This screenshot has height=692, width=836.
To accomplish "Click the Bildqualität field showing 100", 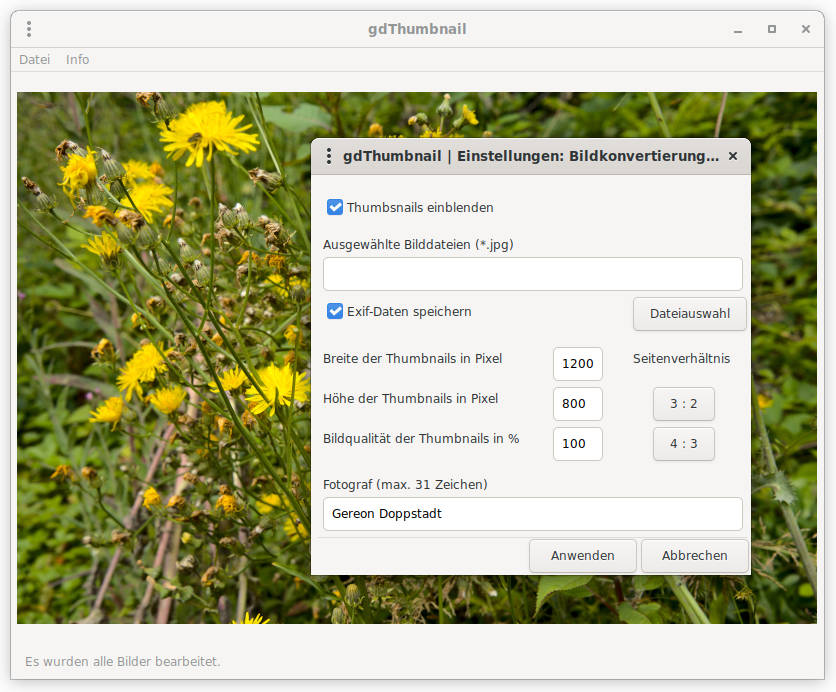I will (577, 444).
